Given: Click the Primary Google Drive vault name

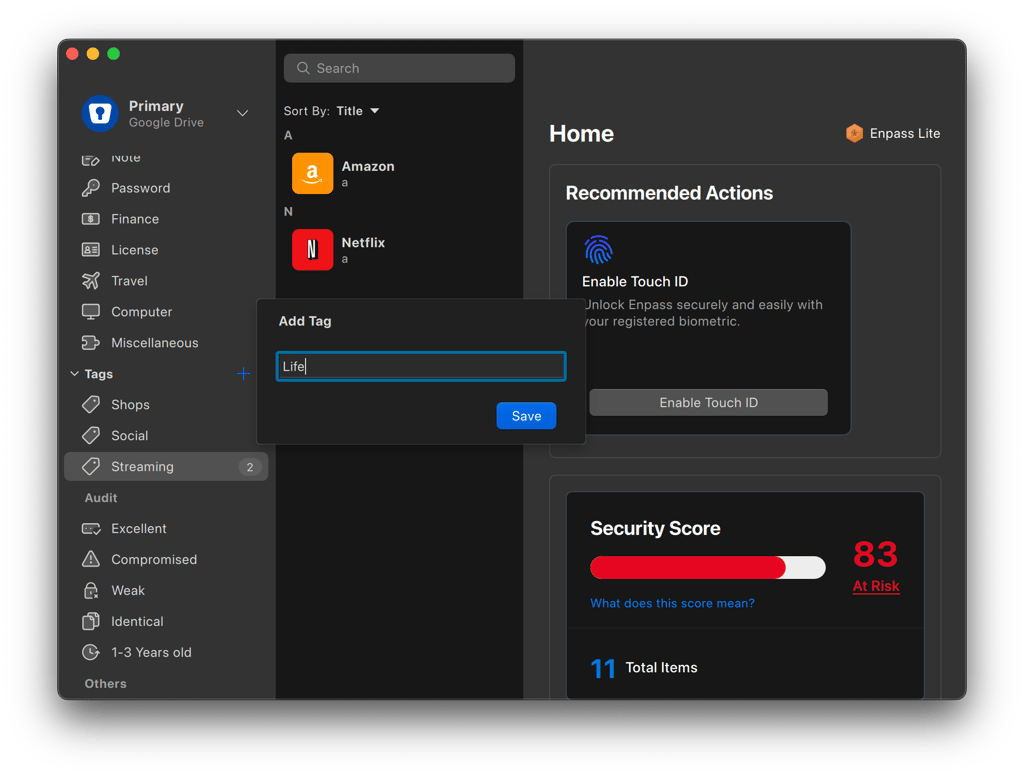Looking at the screenshot, I should tap(166, 114).
